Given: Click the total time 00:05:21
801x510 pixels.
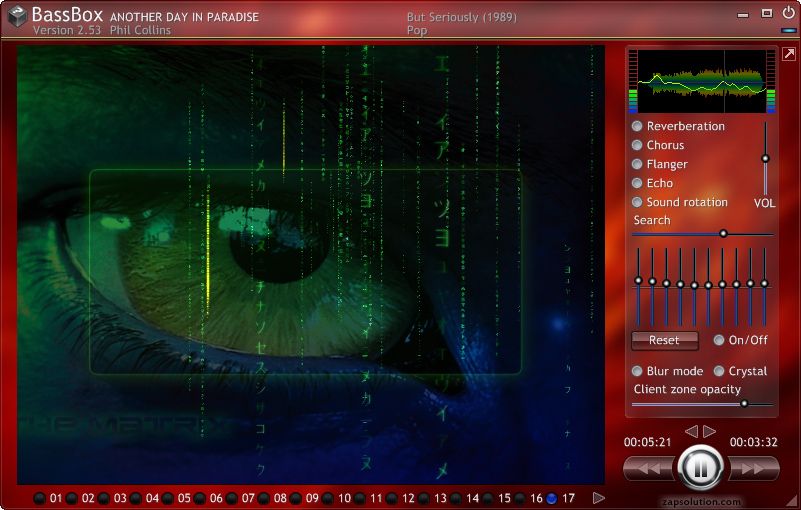Looking at the screenshot, I should pyautogui.click(x=647, y=442).
